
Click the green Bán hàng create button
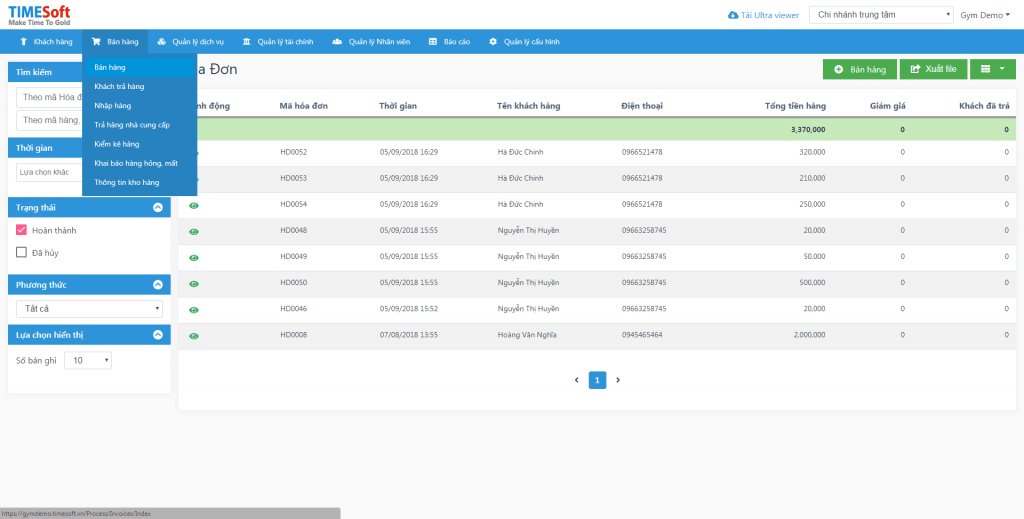click(x=859, y=69)
